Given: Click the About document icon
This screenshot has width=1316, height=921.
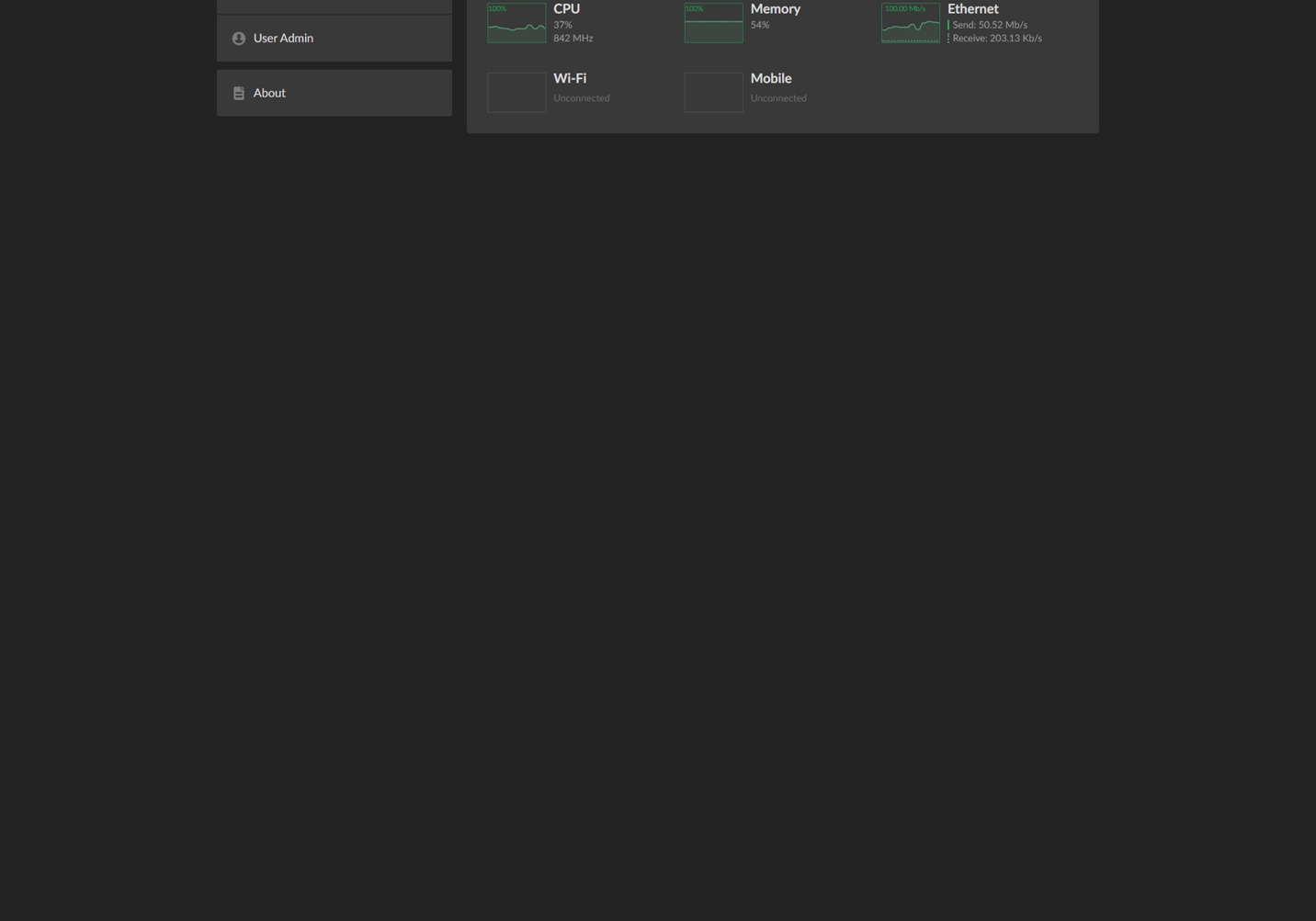Looking at the screenshot, I should (239, 93).
